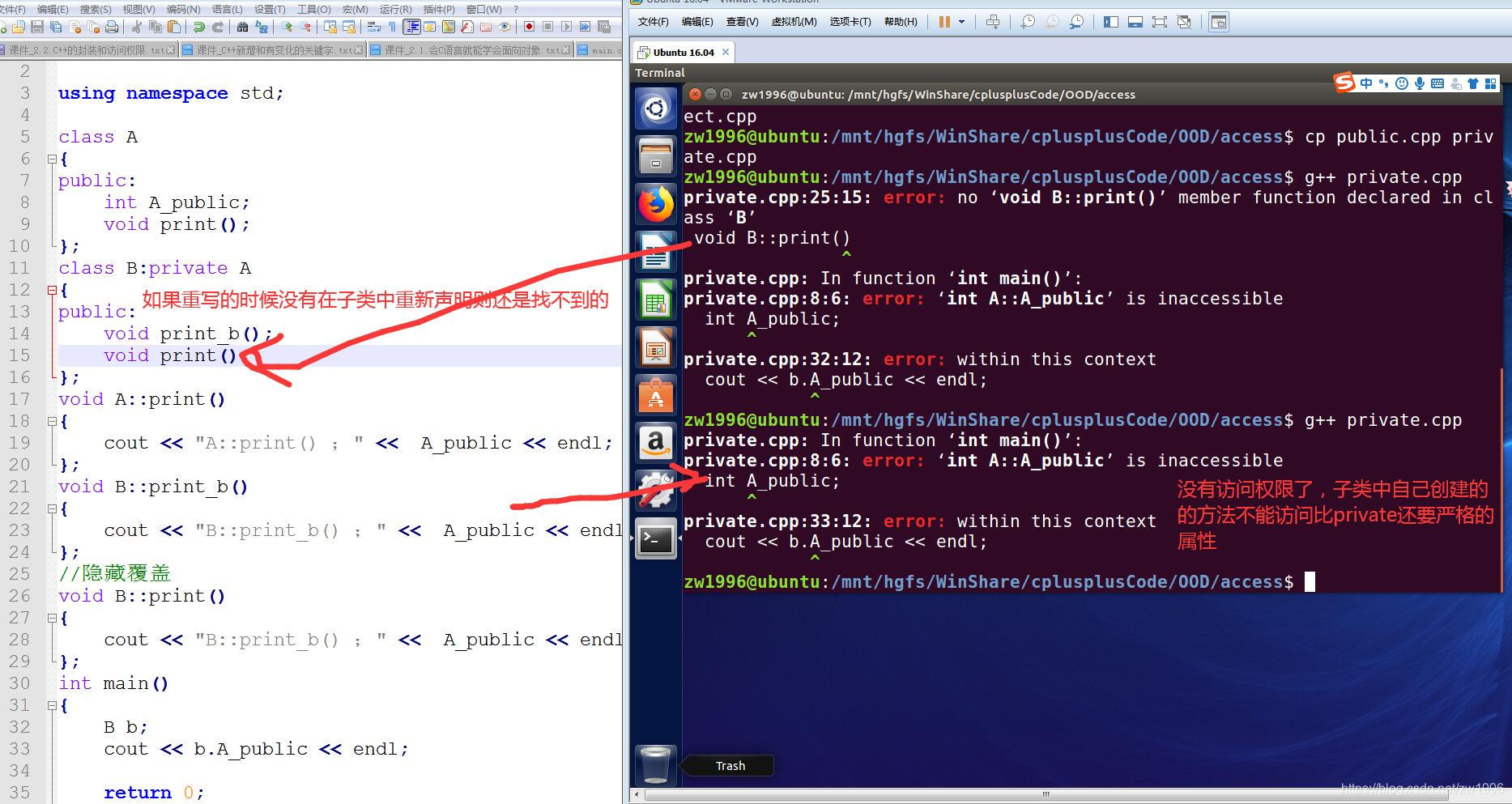Click the Save All icon in Notepad++
Viewport: 1512px width, 804px height.
[56, 27]
